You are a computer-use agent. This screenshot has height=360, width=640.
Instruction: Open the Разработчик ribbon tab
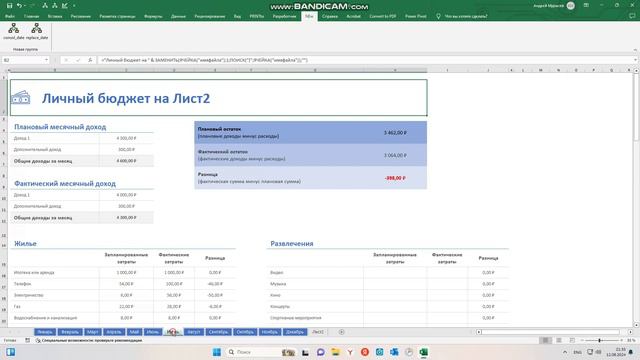[x=284, y=16]
